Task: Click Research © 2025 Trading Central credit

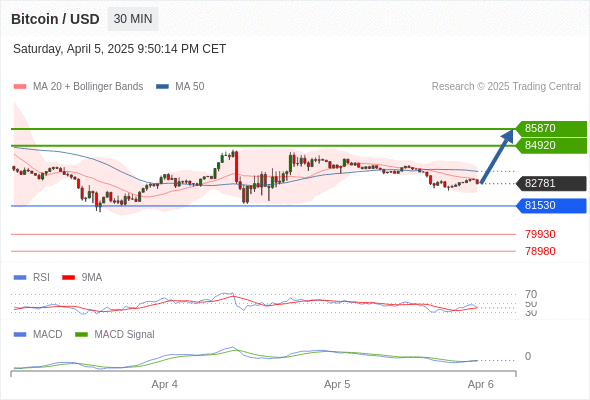Action: (506, 87)
